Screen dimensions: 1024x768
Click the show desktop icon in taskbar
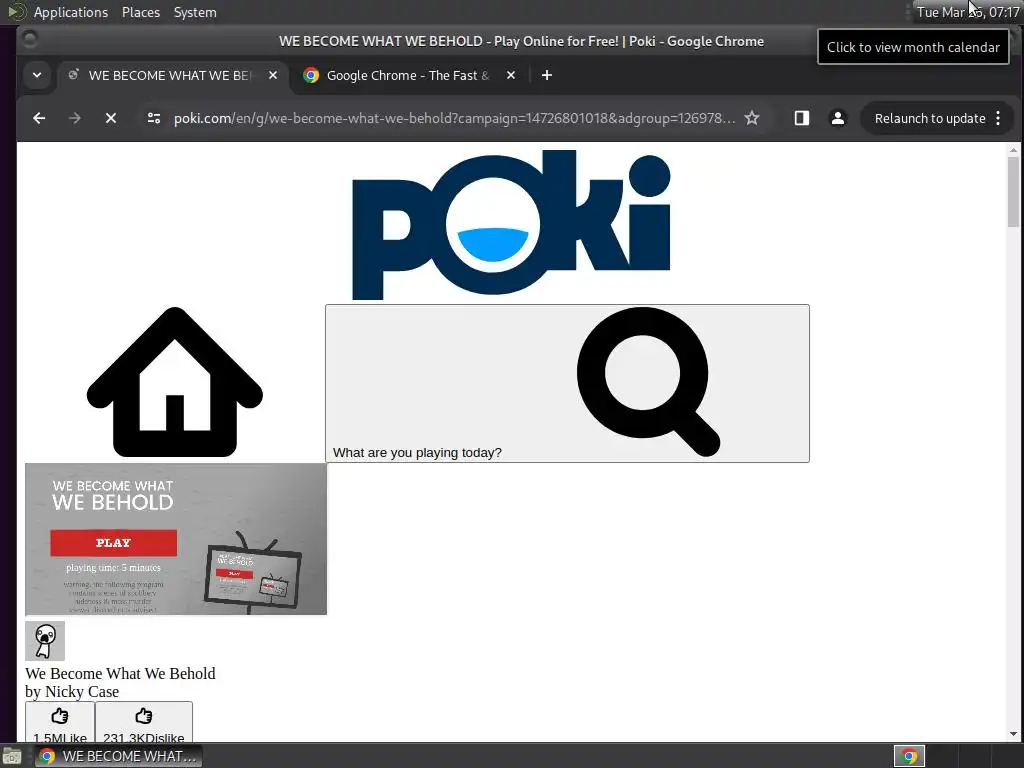click(x=12, y=756)
